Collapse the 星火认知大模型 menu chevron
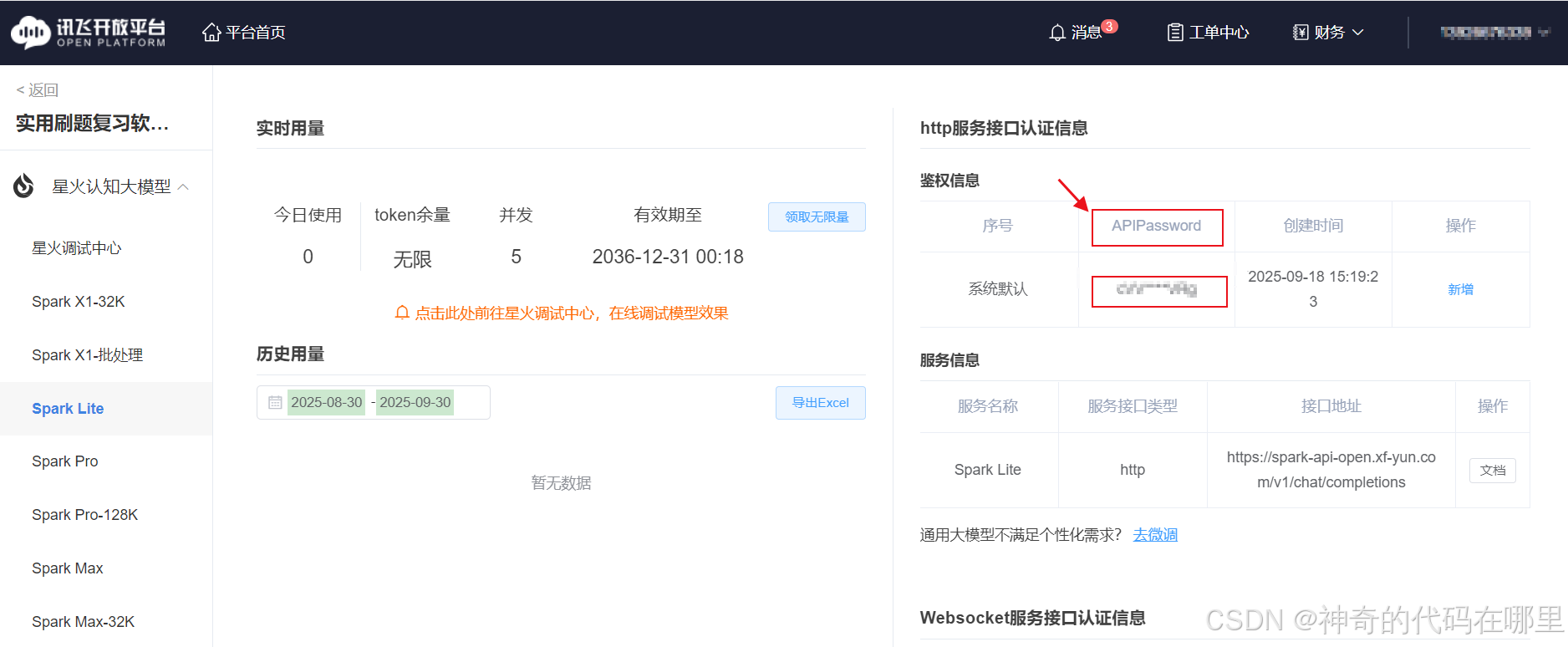The height and width of the screenshot is (647, 1568). coord(183,186)
